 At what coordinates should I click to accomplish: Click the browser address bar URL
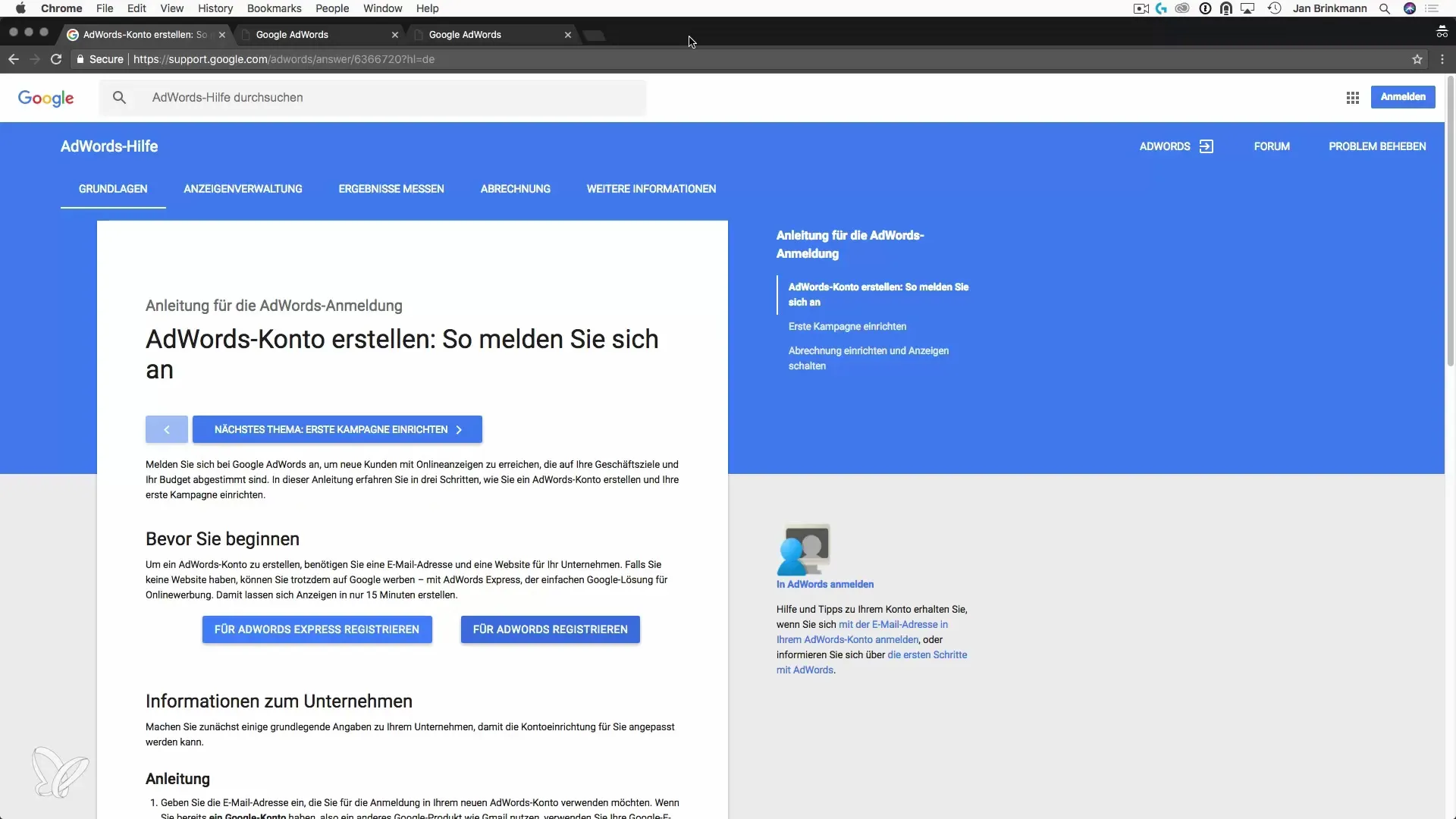(x=284, y=59)
